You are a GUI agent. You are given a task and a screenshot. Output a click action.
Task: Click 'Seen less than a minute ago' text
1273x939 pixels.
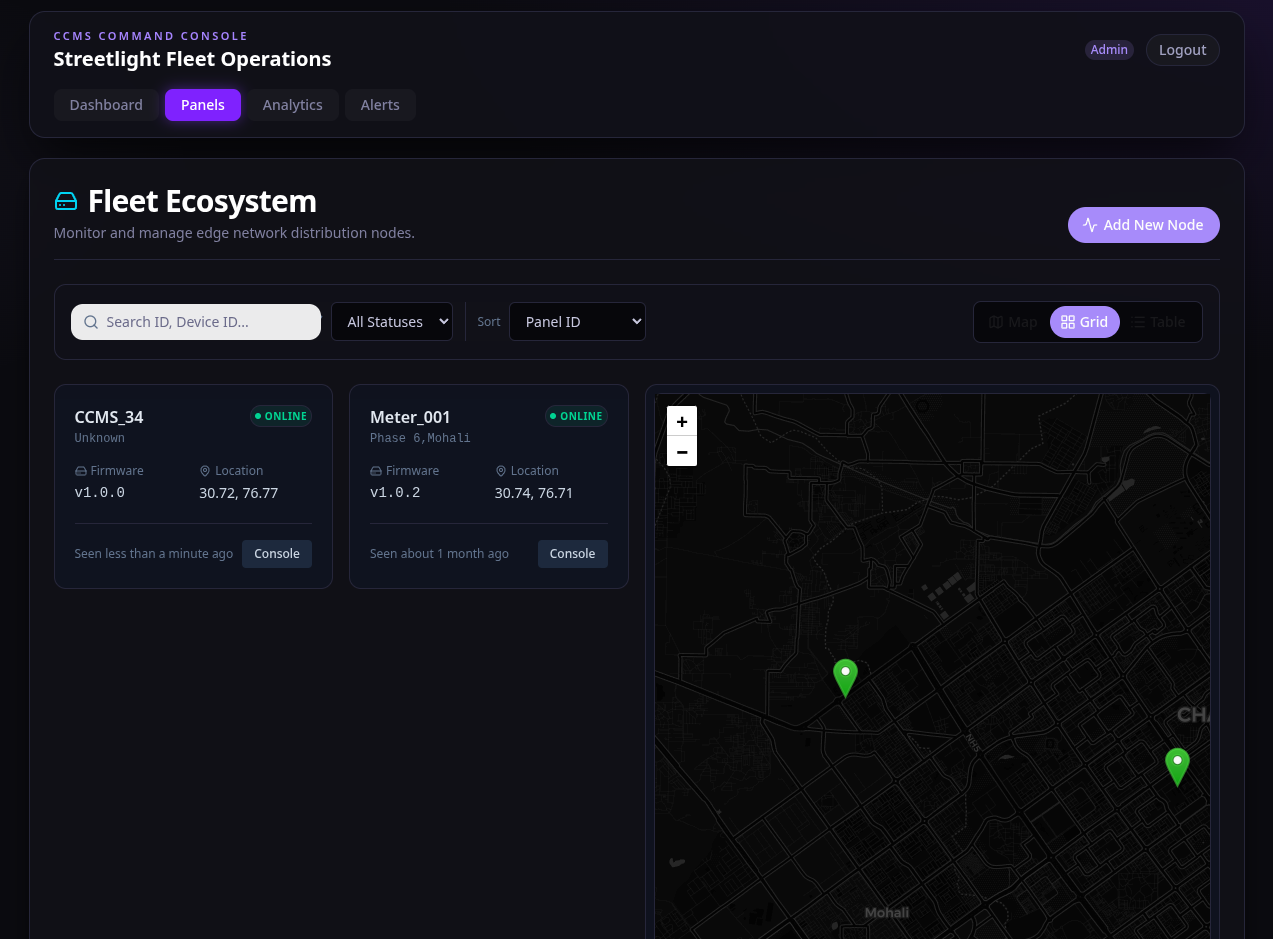(154, 554)
